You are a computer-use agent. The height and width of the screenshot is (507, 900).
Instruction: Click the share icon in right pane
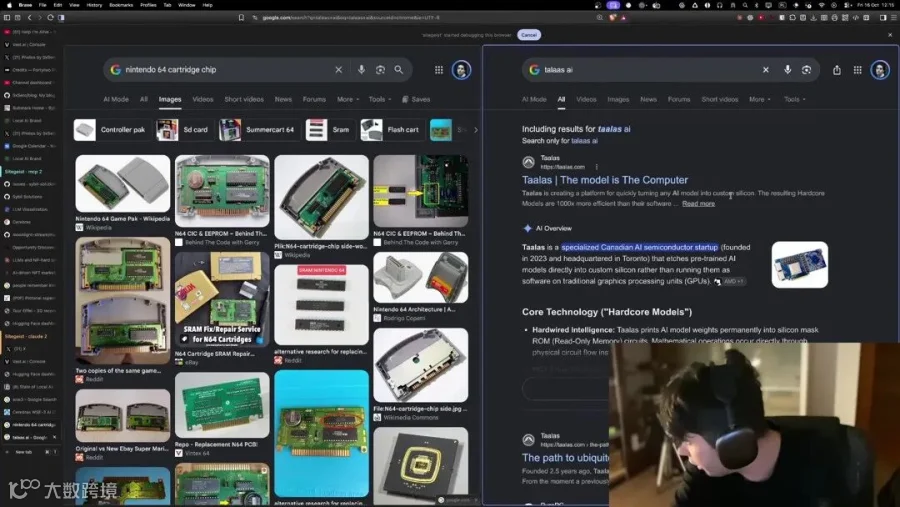[x=837, y=69]
